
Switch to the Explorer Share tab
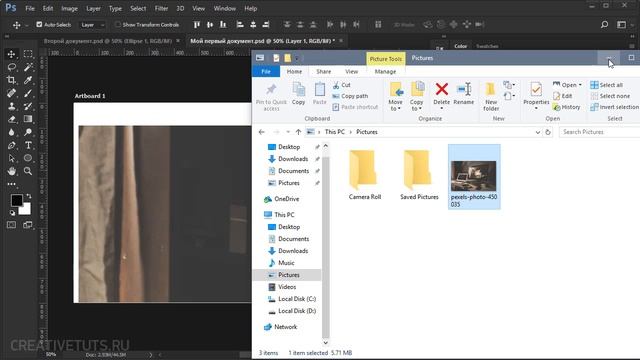(x=324, y=71)
